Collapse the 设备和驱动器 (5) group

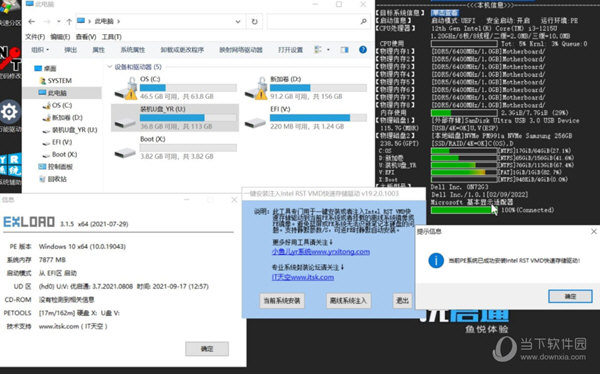click(x=109, y=67)
